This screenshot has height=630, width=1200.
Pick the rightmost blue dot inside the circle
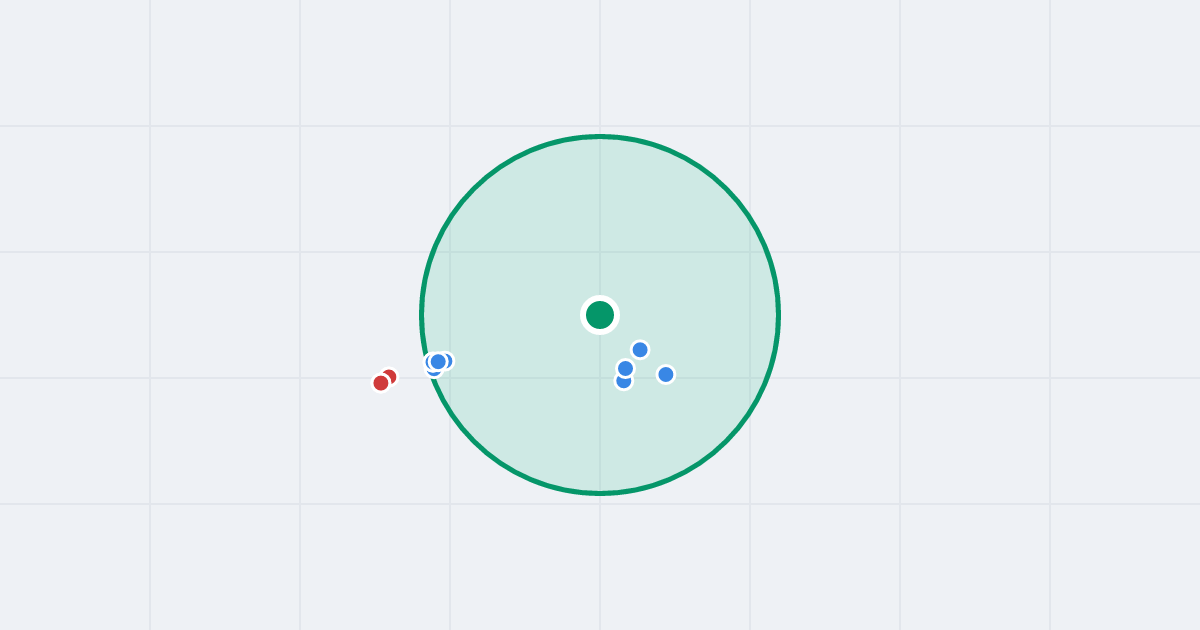pos(666,374)
